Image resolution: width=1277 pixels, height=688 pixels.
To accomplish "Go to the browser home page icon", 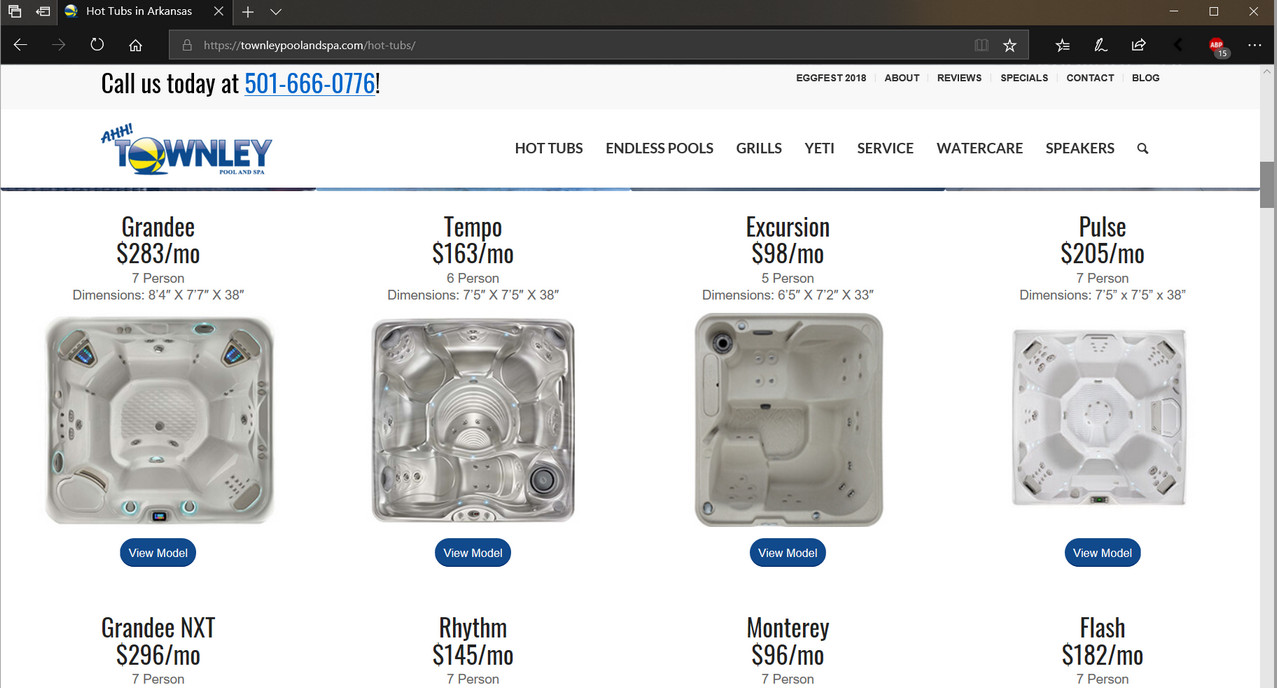I will click(136, 45).
